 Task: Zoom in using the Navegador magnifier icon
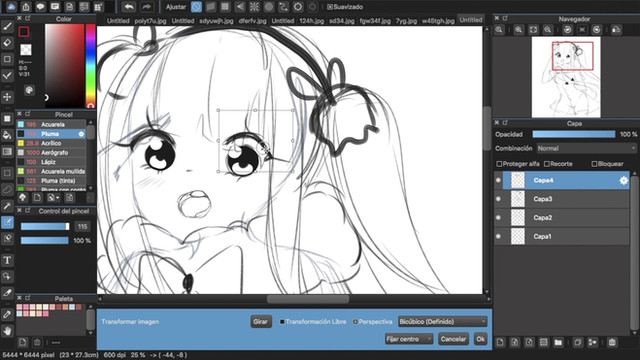[x=518, y=30]
